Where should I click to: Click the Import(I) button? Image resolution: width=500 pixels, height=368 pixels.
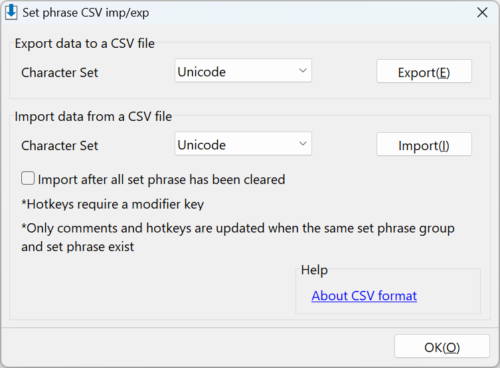[x=424, y=144]
